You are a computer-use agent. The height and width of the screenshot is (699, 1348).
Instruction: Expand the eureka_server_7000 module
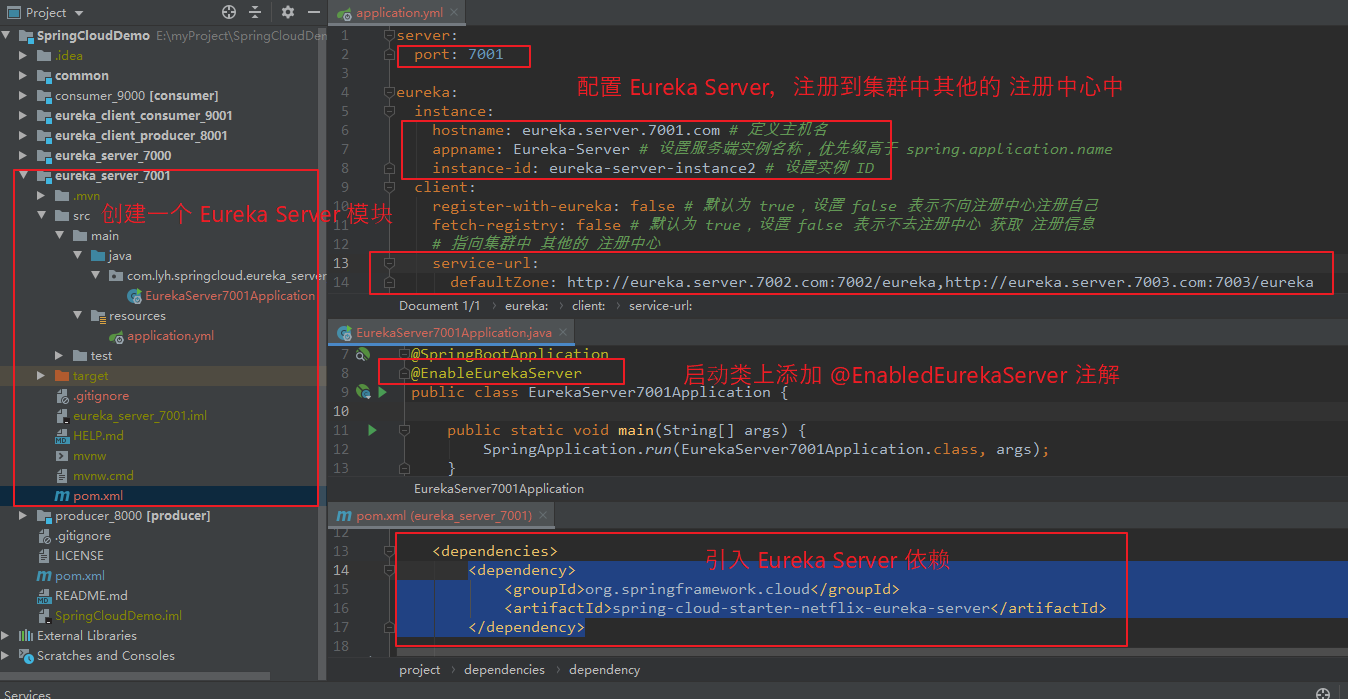pos(24,155)
